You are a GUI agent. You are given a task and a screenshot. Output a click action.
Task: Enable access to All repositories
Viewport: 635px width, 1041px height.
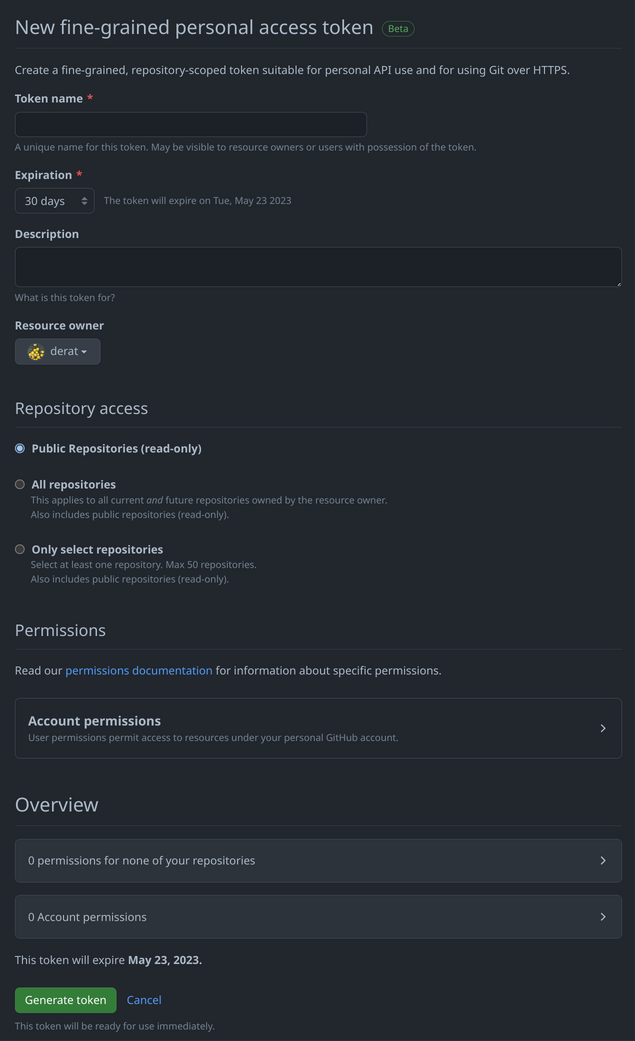click(x=19, y=483)
